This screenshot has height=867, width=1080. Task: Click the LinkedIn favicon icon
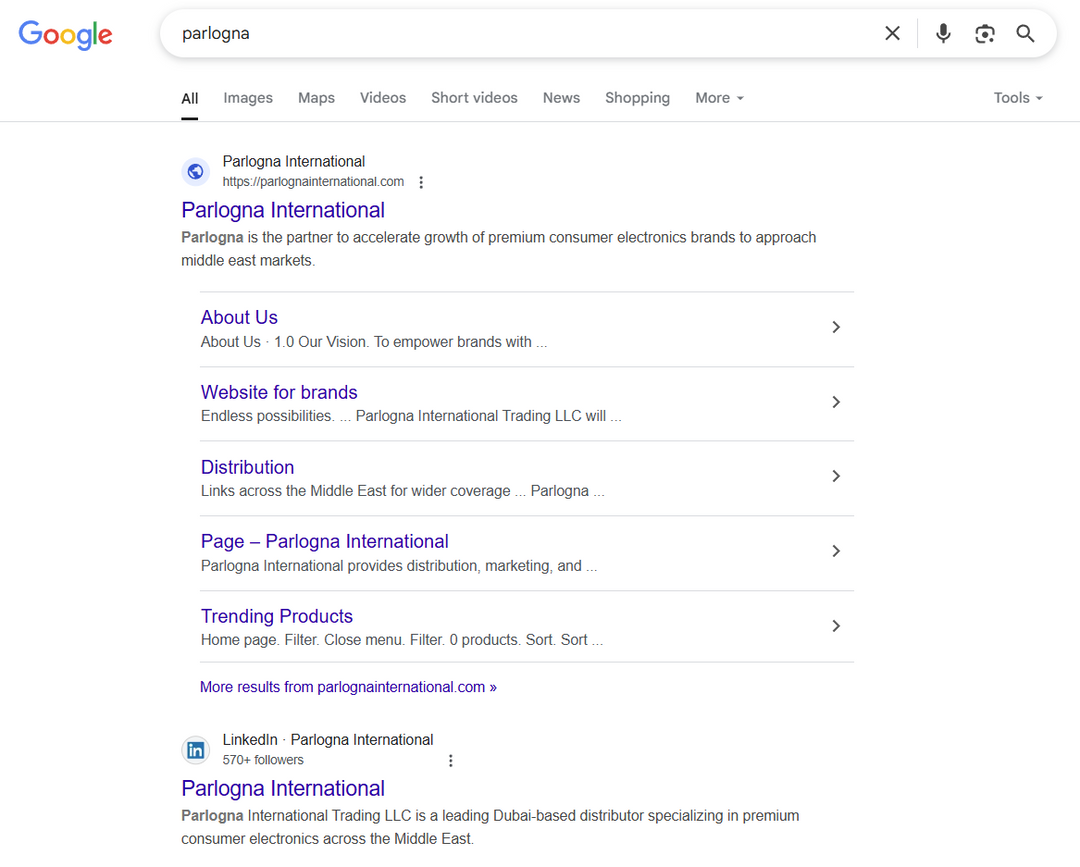196,750
